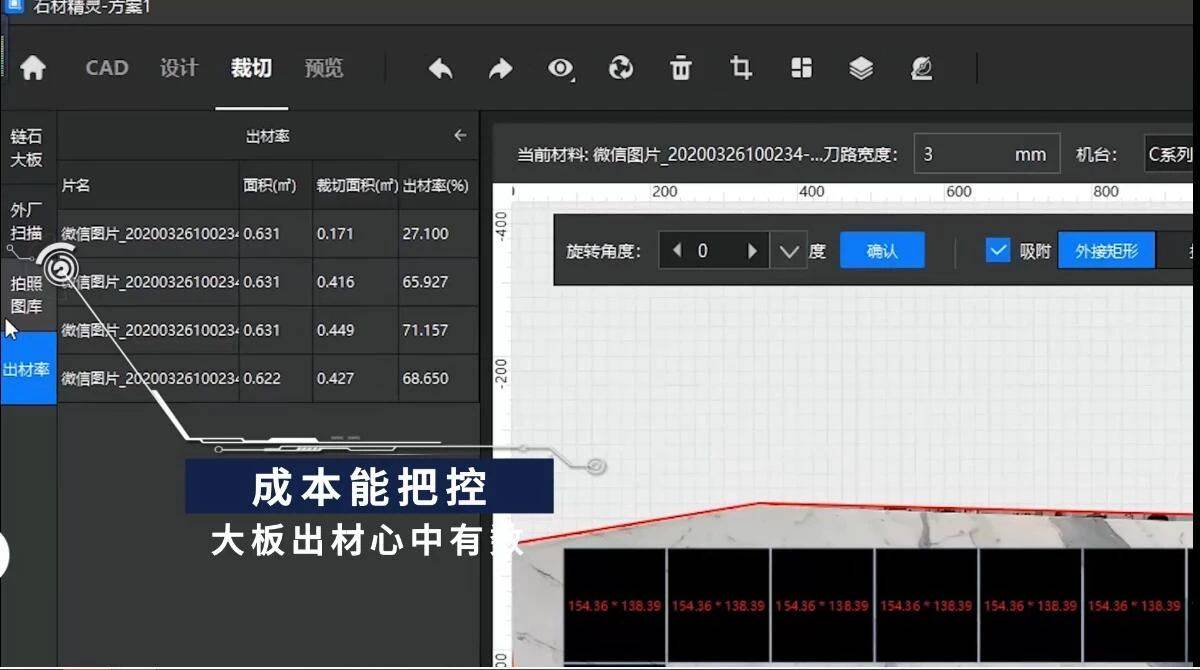Switch to the CAD tab

(106, 68)
